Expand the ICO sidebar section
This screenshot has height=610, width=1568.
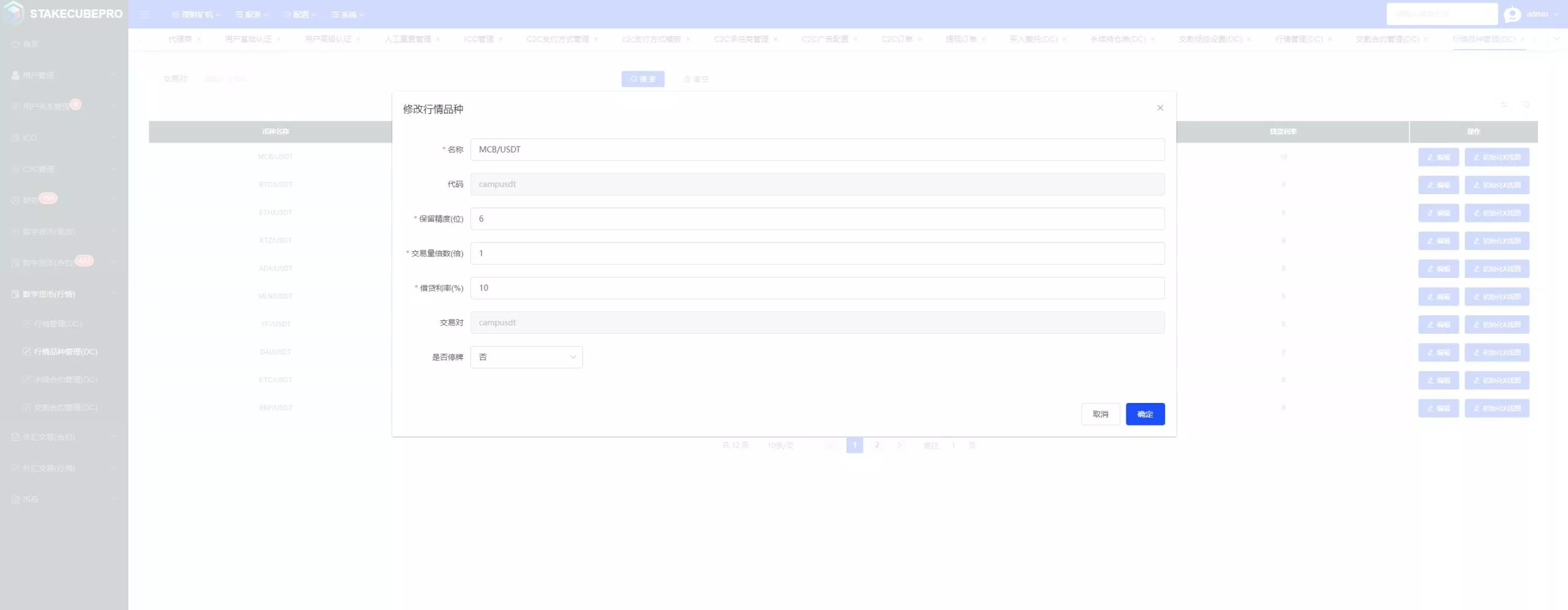(64, 138)
